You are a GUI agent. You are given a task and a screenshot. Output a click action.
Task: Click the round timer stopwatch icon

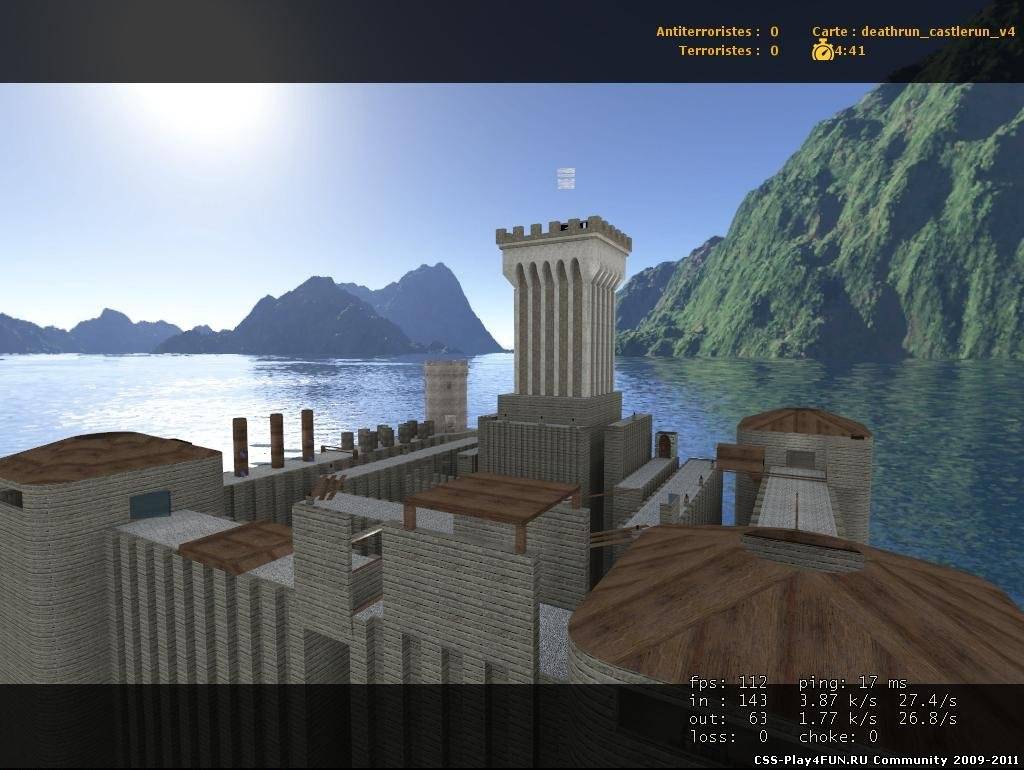click(x=822, y=50)
